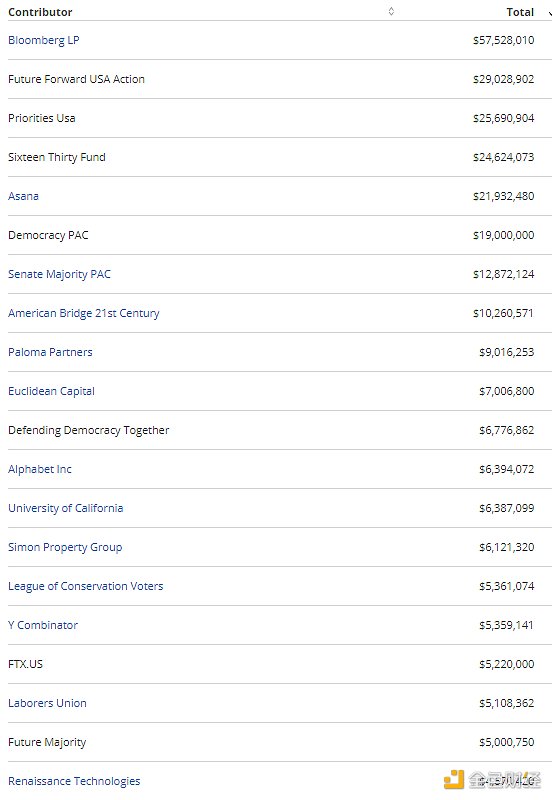Click the Contributor column header

(x=40, y=12)
